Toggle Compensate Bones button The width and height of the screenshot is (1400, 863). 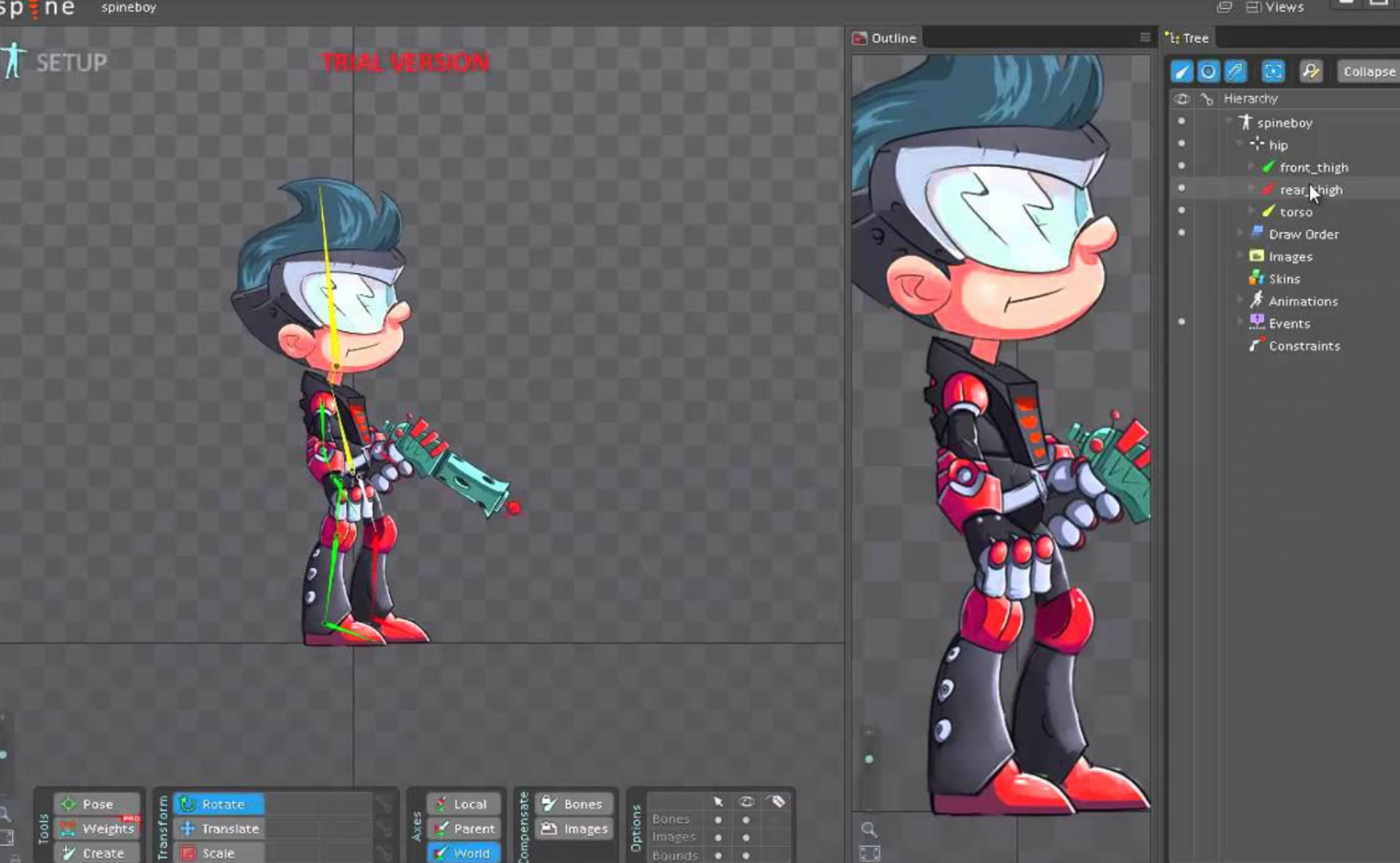573,804
